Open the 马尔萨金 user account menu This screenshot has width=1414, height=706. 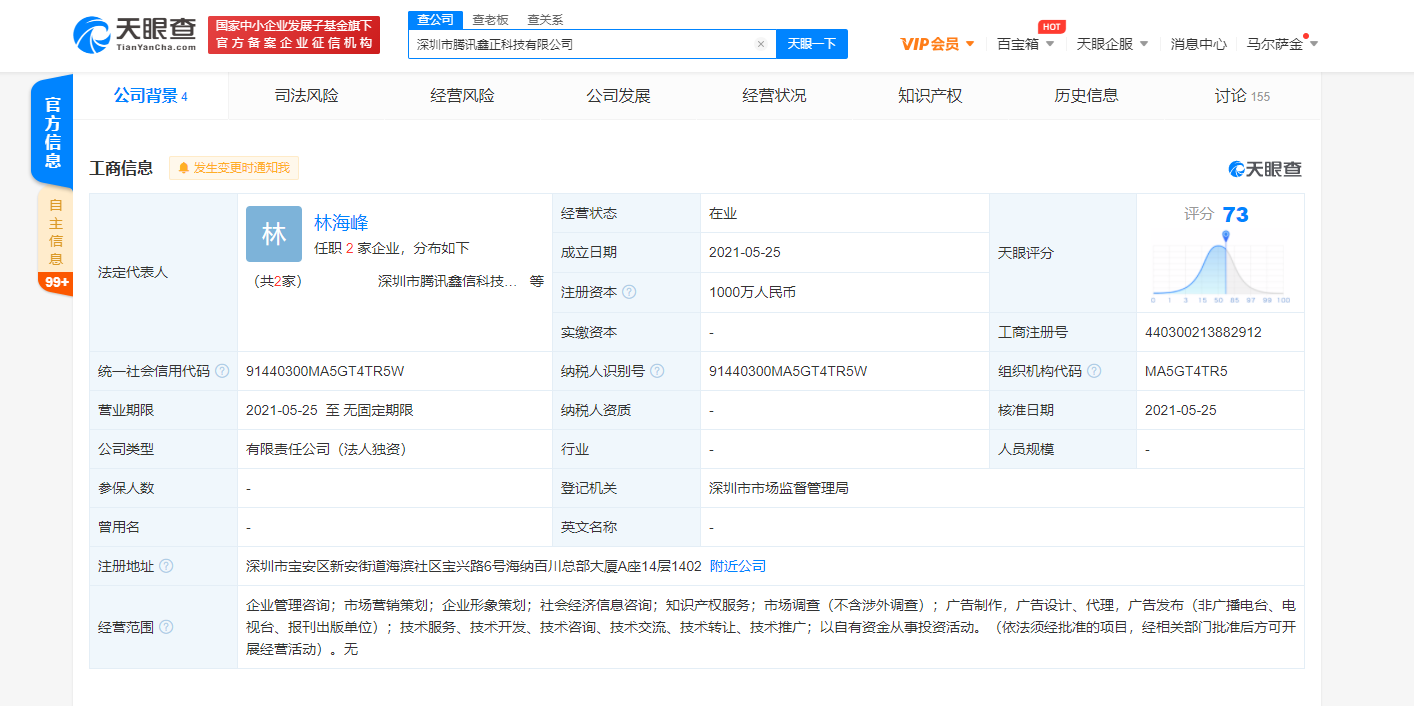[1282, 44]
